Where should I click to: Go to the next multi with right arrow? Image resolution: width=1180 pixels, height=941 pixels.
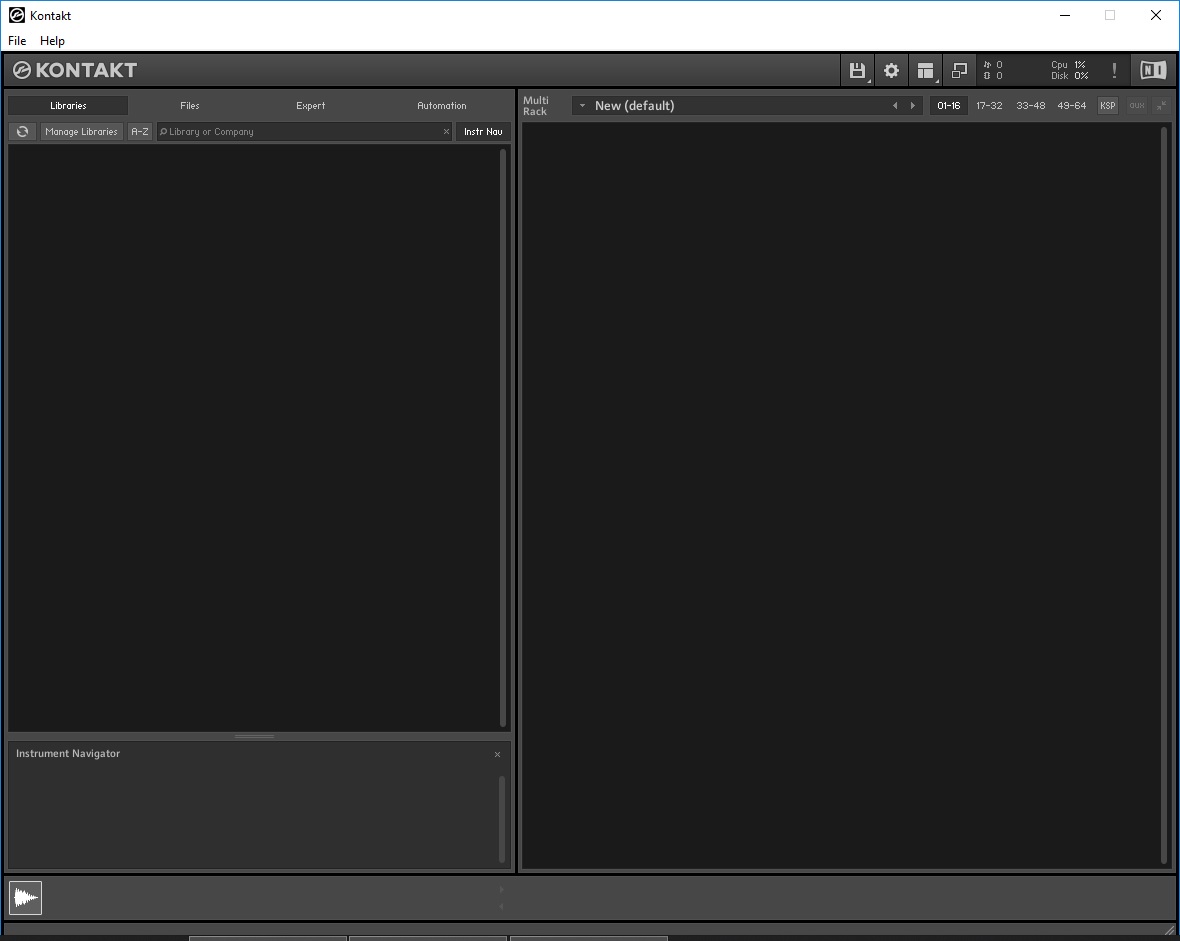tap(913, 105)
